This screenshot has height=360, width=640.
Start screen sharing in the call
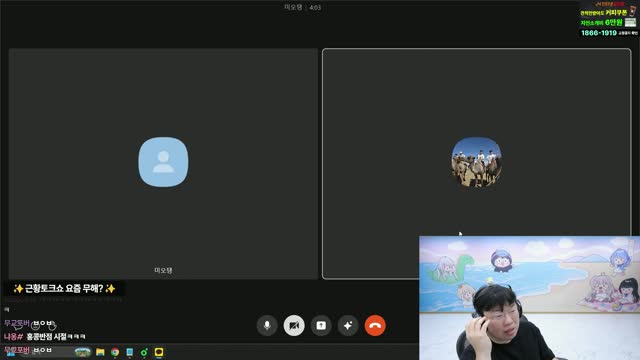(321, 326)
